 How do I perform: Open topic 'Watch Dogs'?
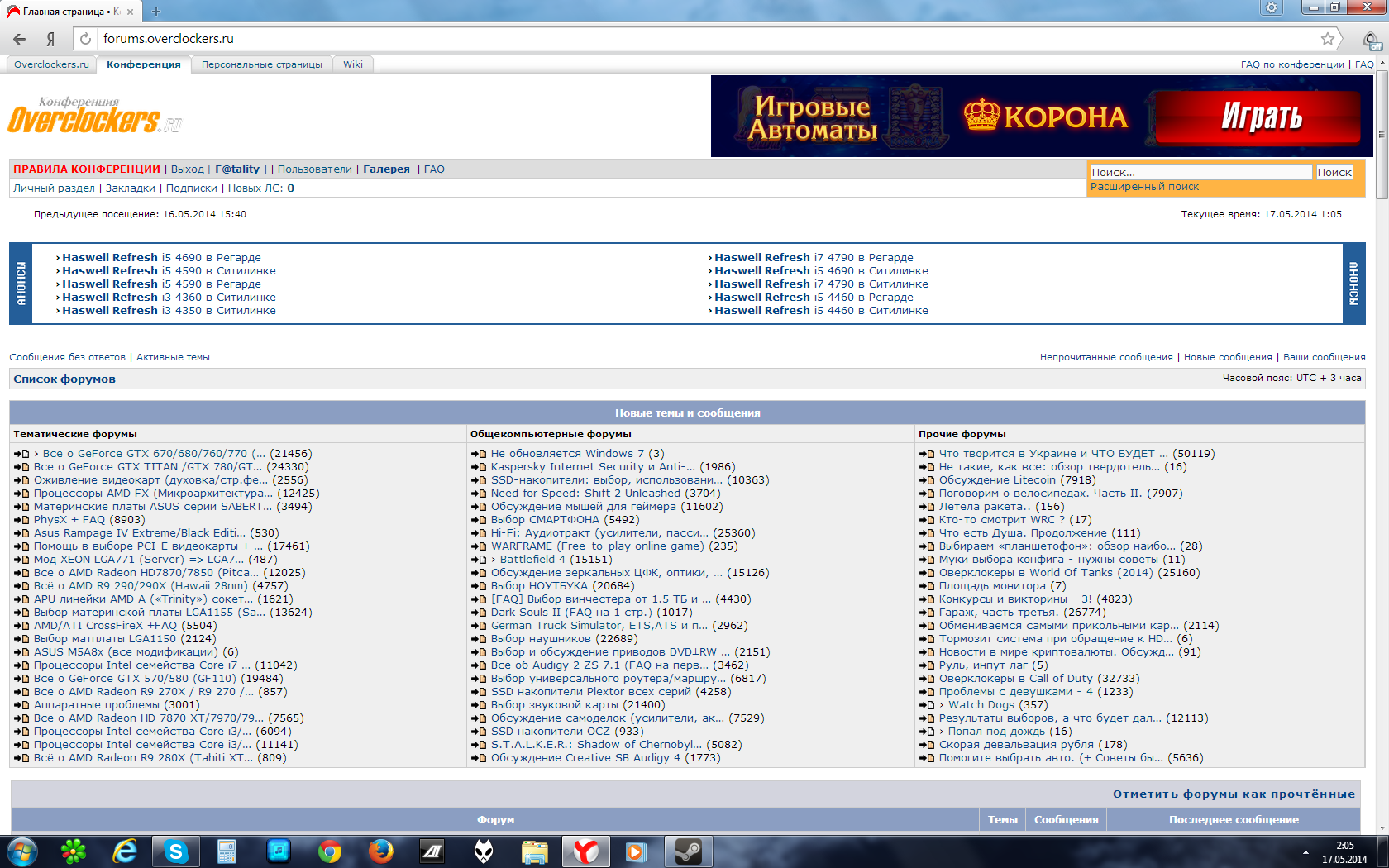(x=981, y=705)
